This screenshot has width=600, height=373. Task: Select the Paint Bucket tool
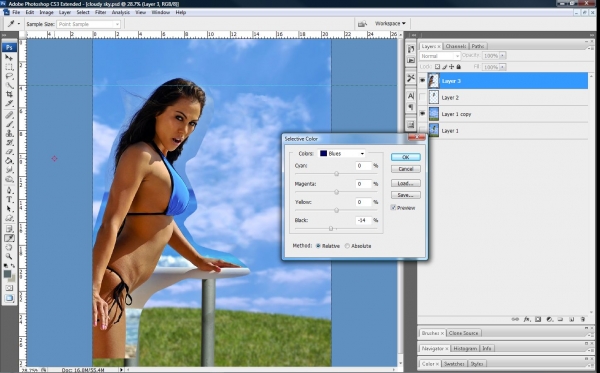9,161
